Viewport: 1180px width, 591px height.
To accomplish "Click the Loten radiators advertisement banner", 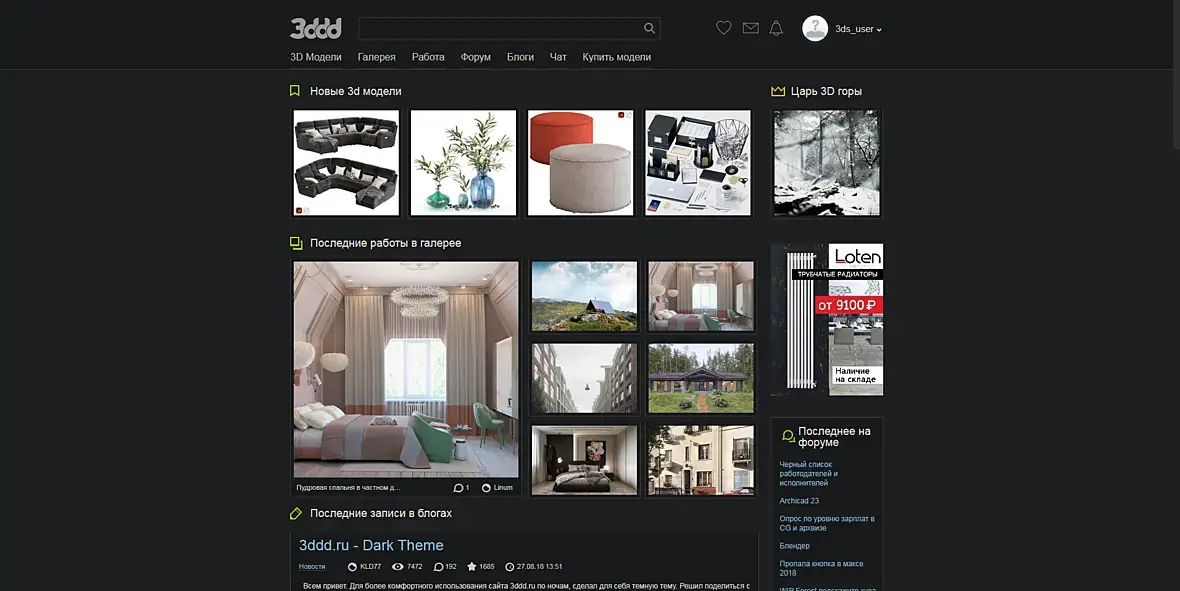I will 827,319.
